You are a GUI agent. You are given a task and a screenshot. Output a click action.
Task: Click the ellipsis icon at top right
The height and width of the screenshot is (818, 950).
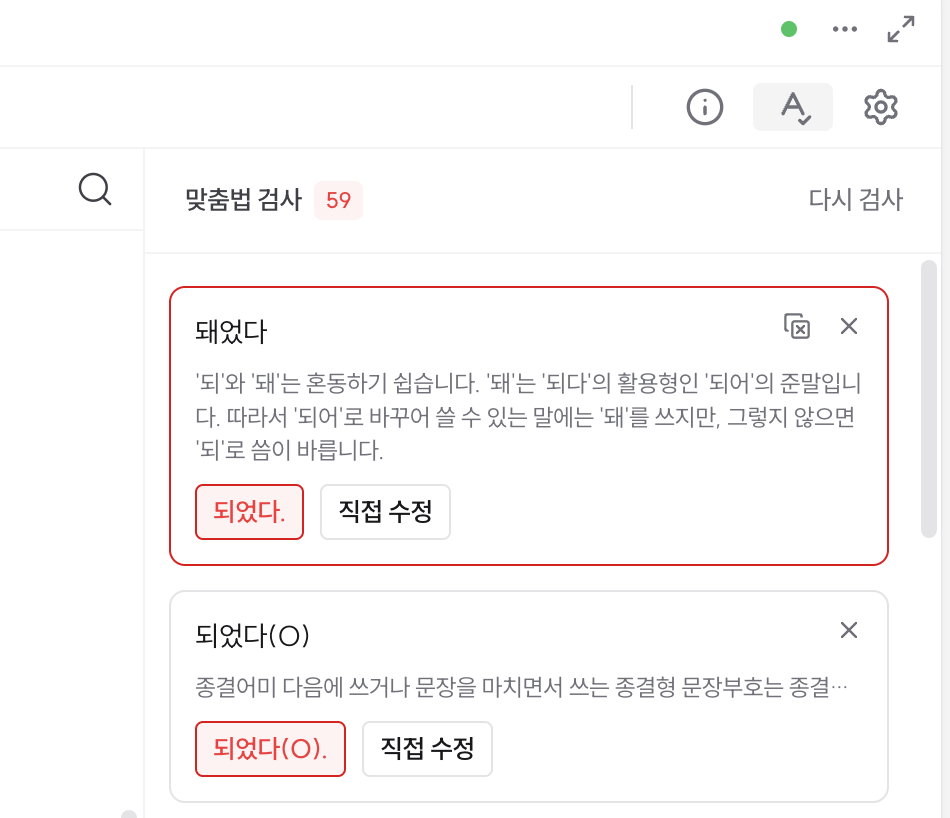coord(845,29)
